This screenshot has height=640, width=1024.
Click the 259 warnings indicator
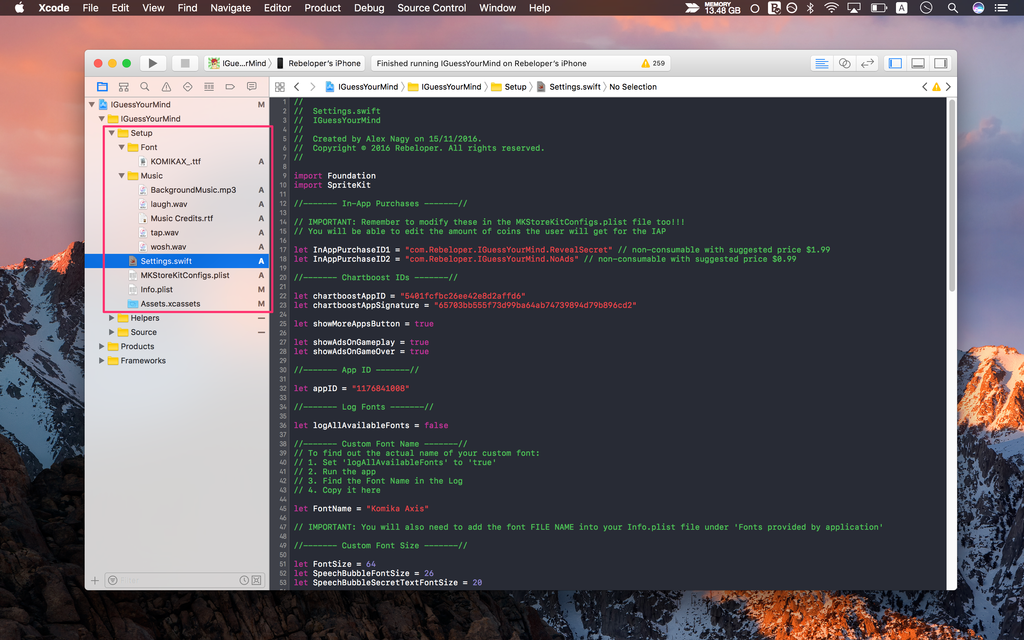(653, 63)
